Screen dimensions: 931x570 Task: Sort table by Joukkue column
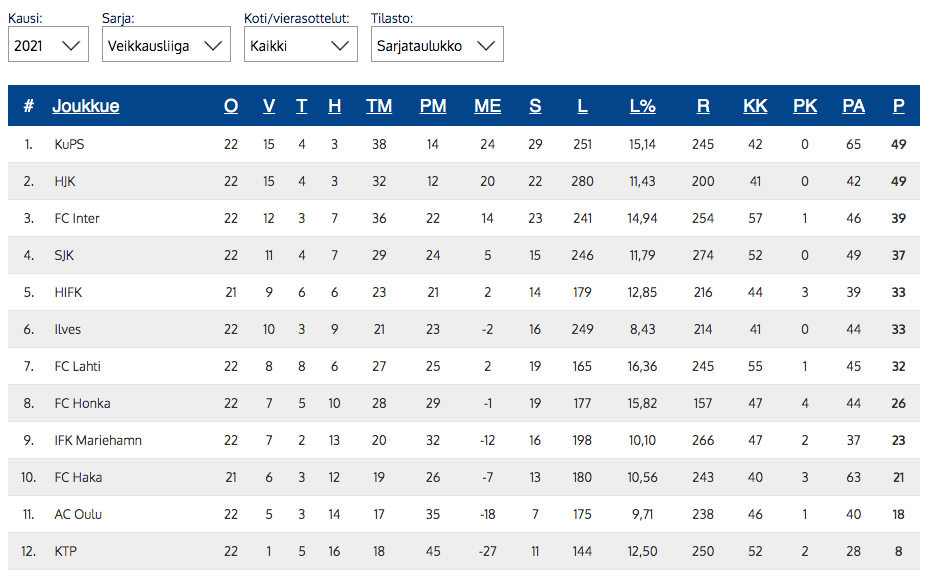86,106
